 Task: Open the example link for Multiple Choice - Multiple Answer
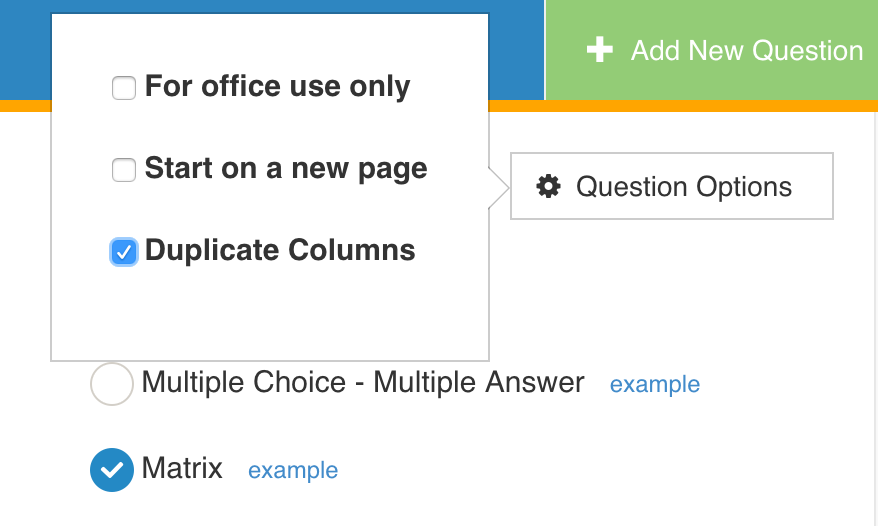point(654,384)
